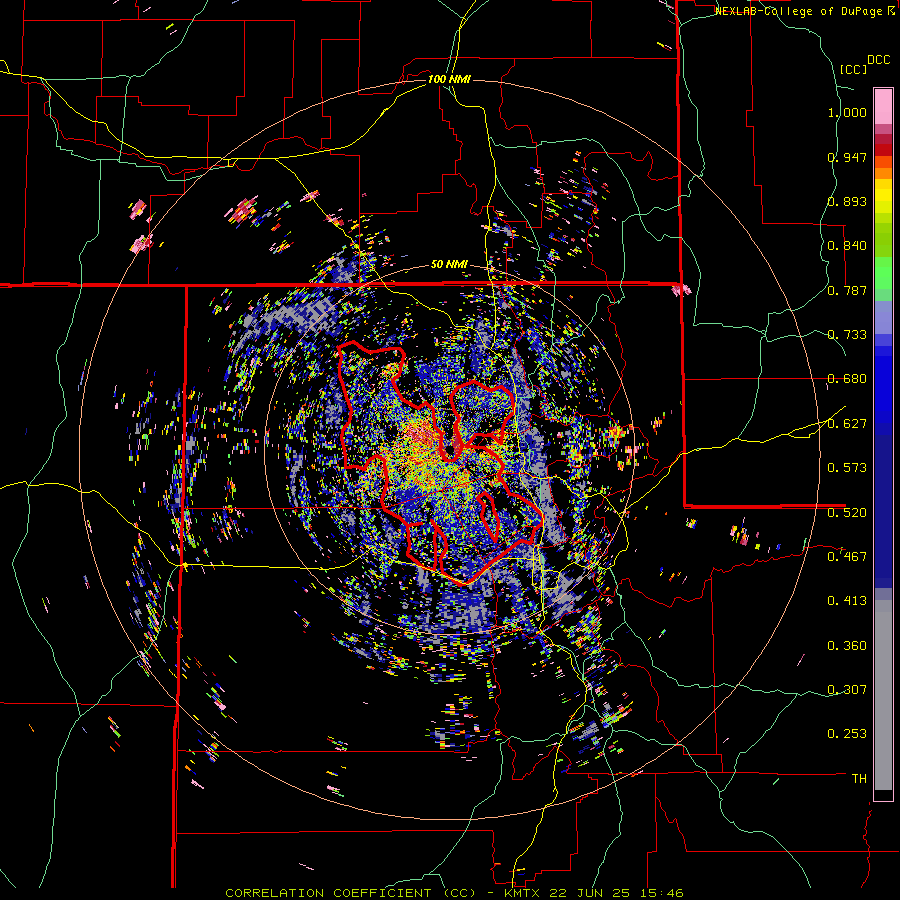
Task: Click the 0.787 value on color scale
Action: point(847,290)
